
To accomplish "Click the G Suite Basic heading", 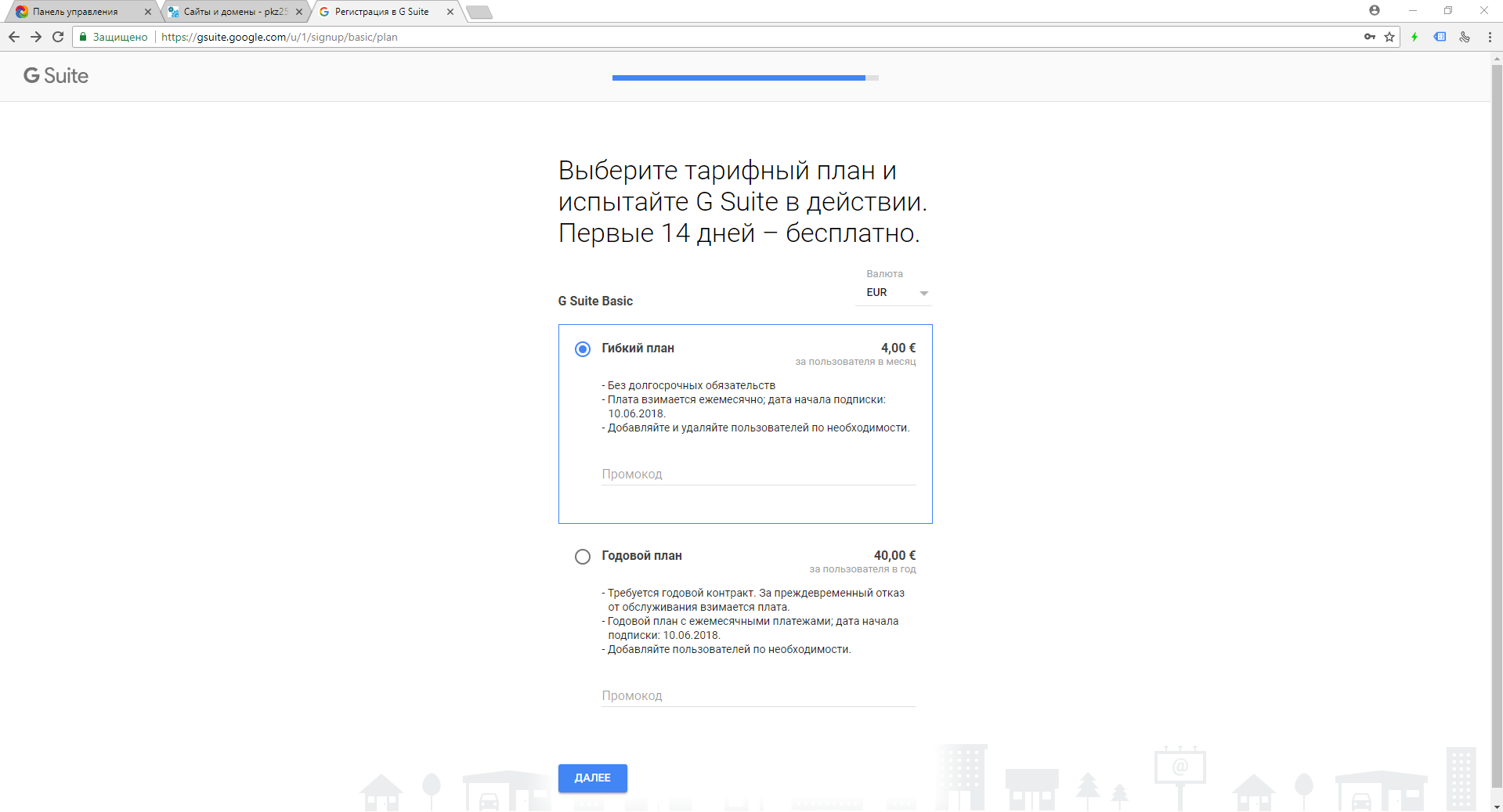I will click(595, 301).
